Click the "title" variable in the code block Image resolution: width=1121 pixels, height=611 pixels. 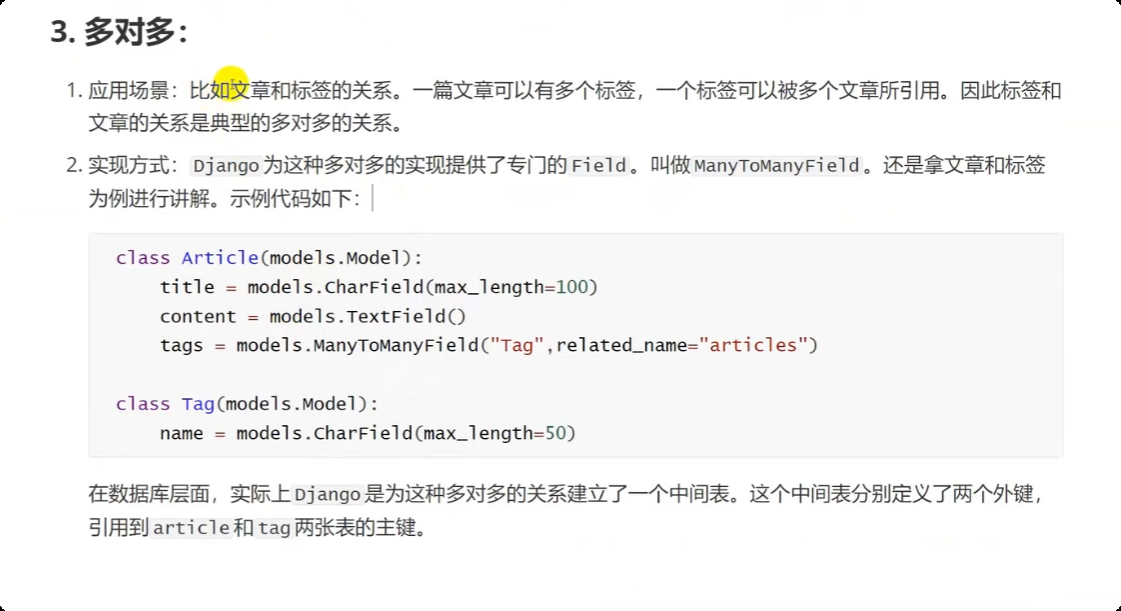(187, 287)
